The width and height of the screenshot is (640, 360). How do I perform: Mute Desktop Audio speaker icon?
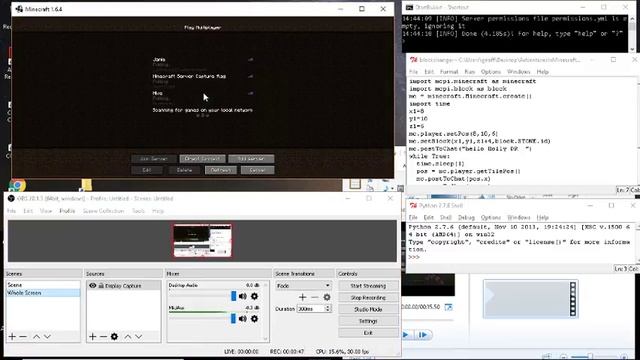click(243, 296)
